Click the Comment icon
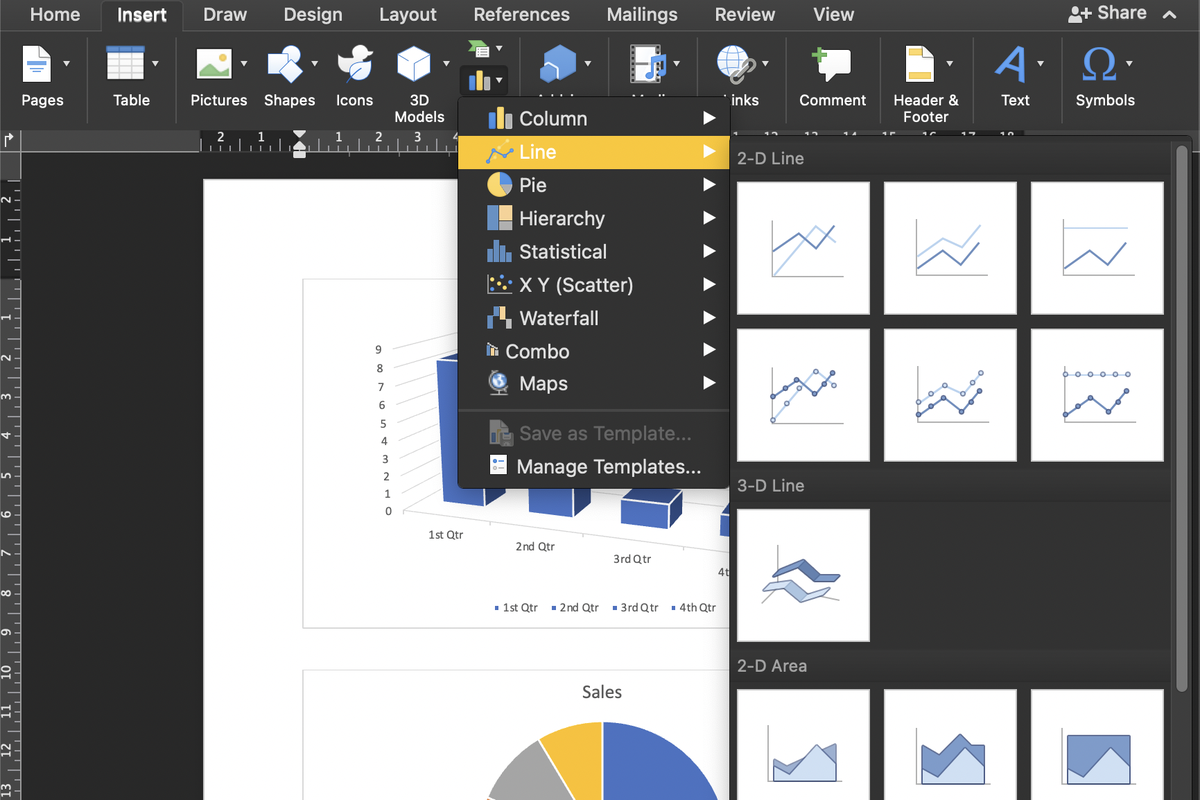Viewport: 1200px width, 800px height. (x=832, y=65)
